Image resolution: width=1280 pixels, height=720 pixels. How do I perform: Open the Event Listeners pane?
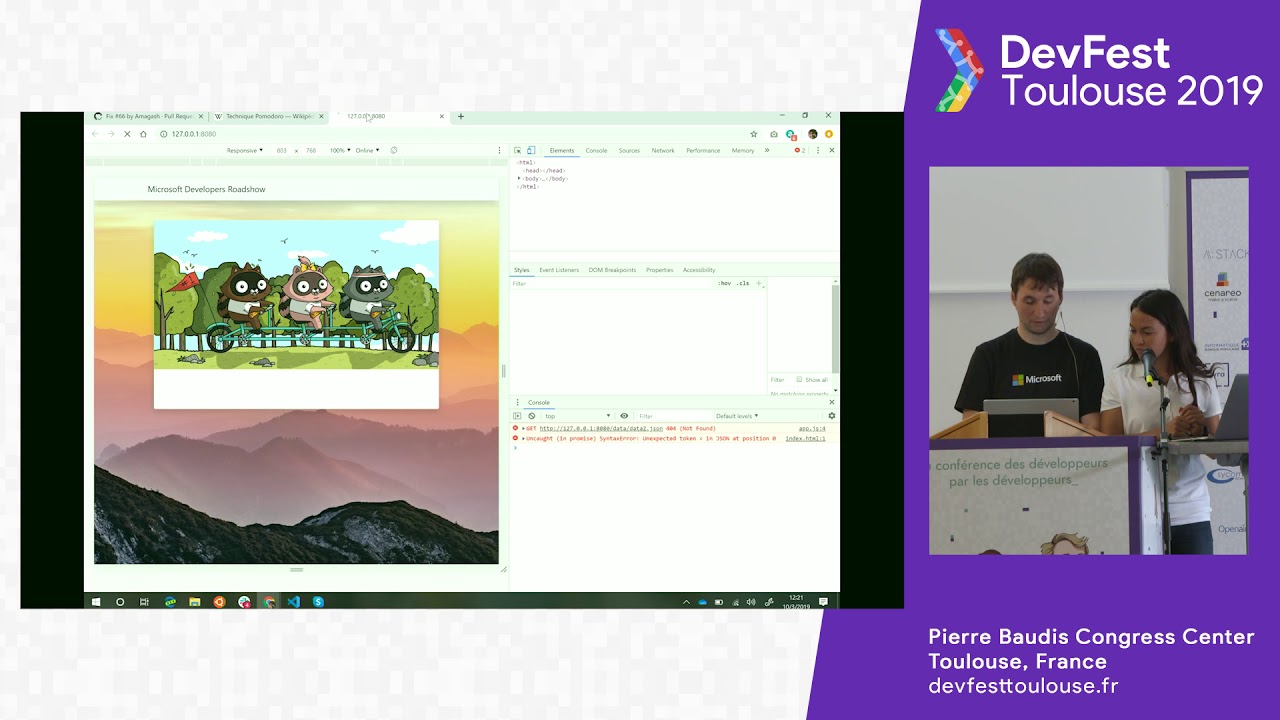coord(559,270)
